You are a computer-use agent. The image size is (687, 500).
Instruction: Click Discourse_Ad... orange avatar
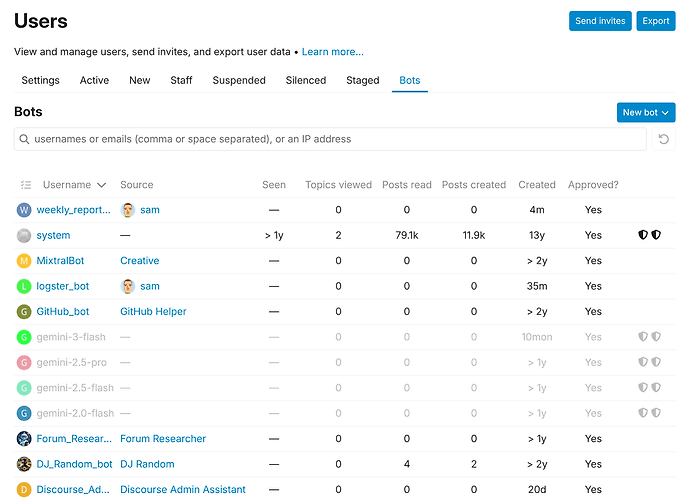[24, 489]
